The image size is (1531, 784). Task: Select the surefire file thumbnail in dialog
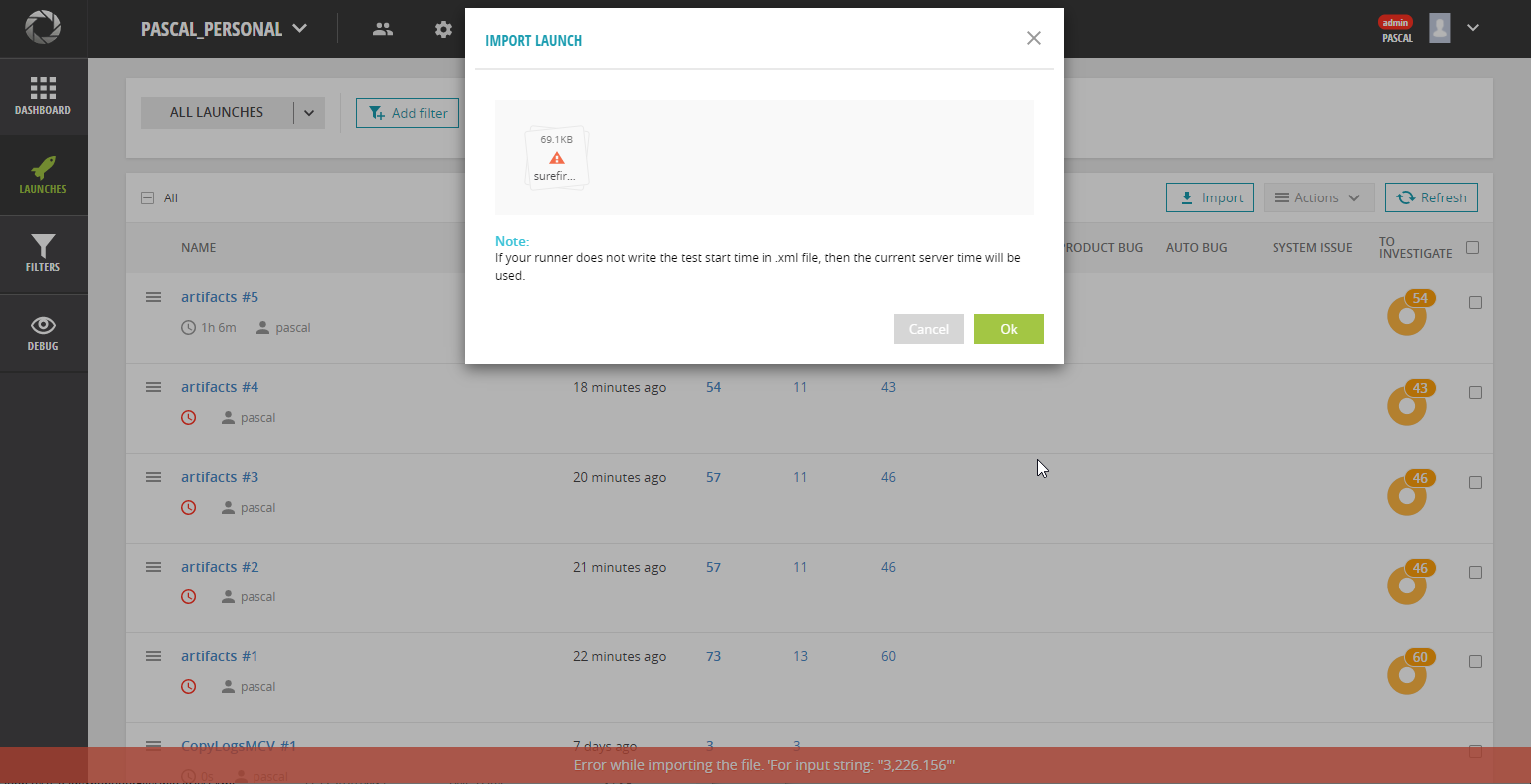tap(556, 157)
